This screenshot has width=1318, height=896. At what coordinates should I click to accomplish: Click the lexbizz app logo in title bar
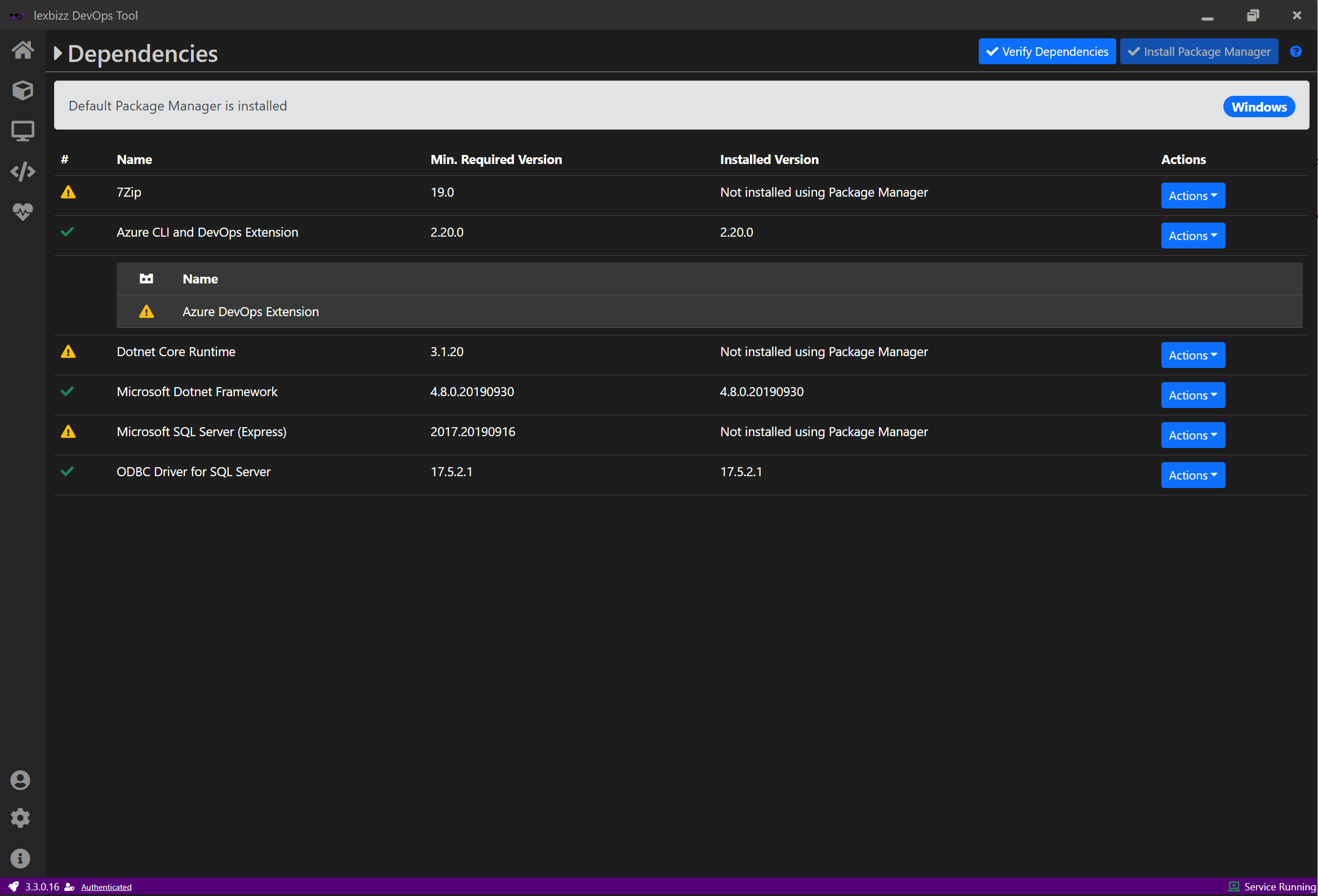click(x=17, y=15)
